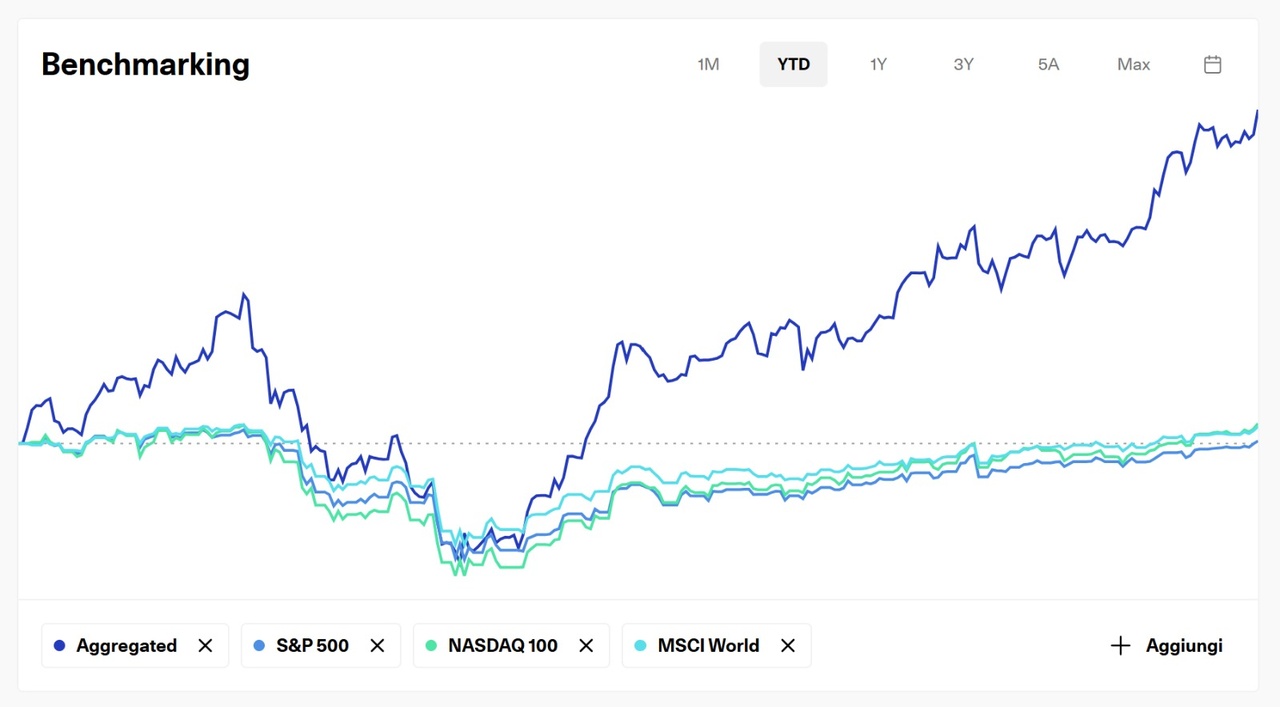Open the calendar date range picker
1280x707 pixels.
point(1212,64)
